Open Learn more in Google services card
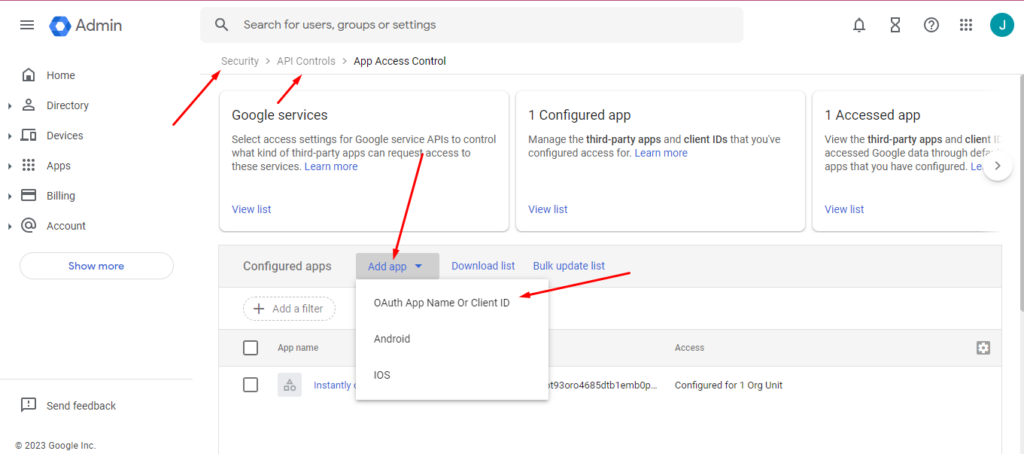This screenshot has width=1024, height=454. (331, 167)
